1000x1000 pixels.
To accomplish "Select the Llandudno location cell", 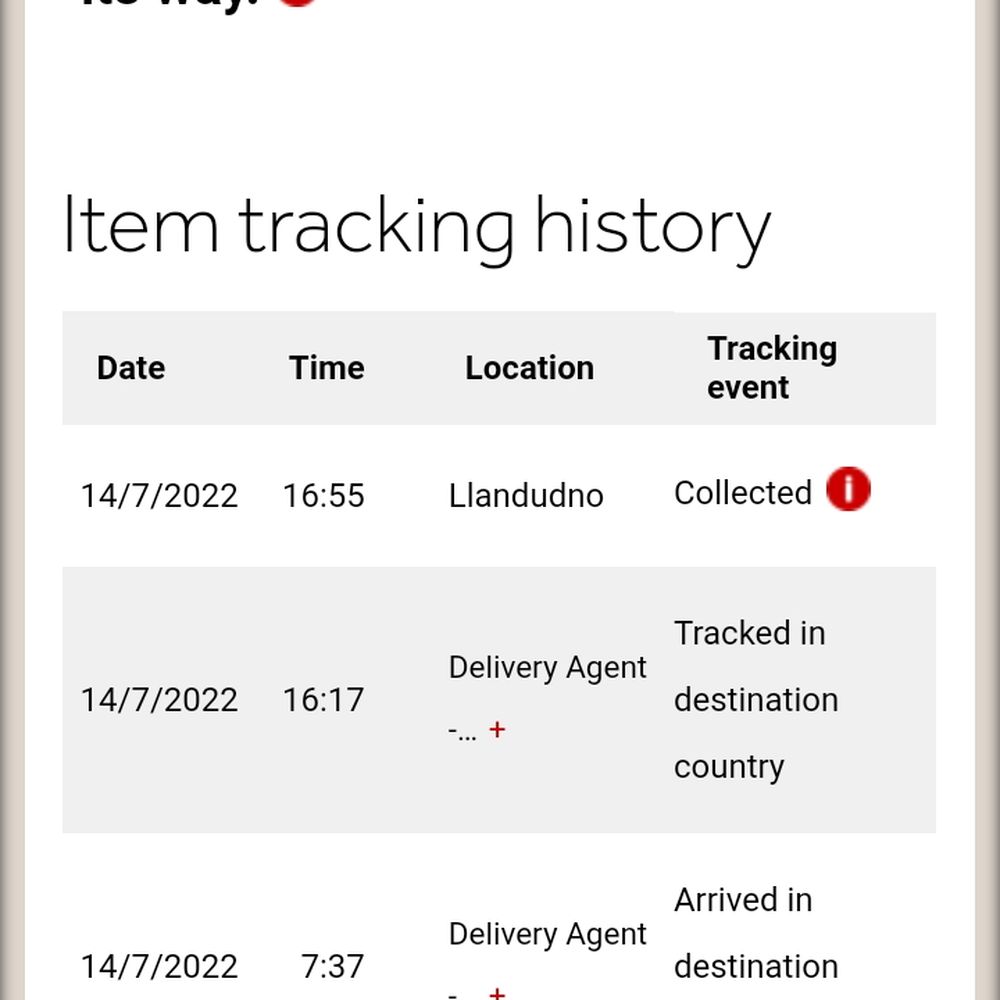I will [x=526, y=496].
